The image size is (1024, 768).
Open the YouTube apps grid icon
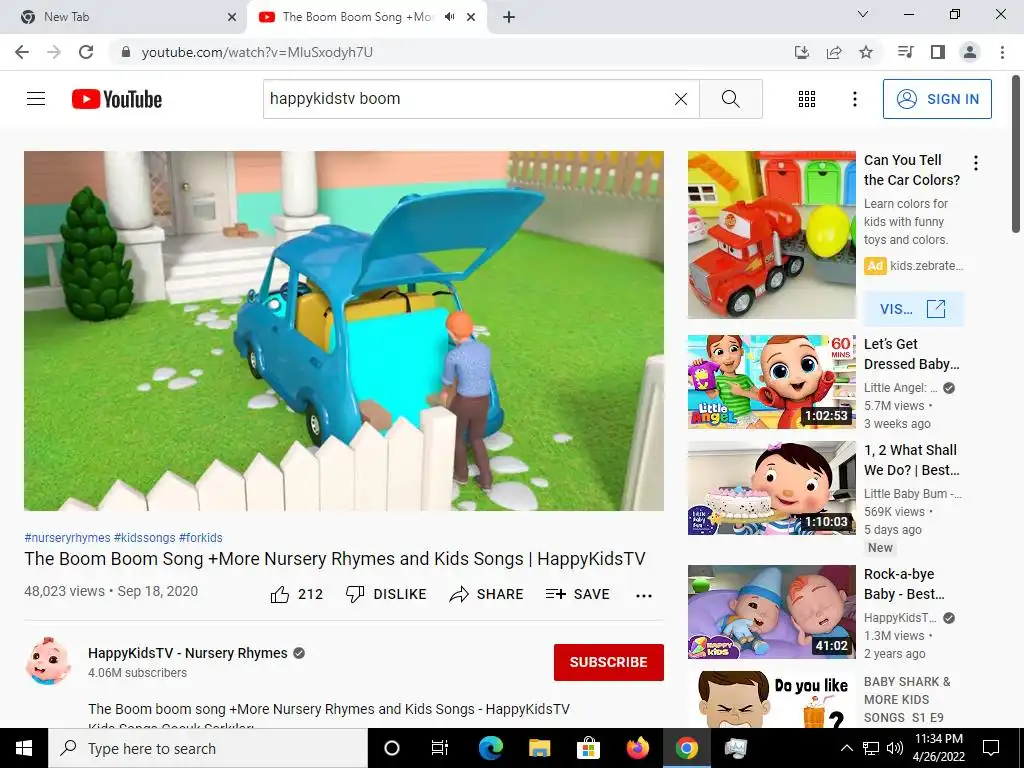(807, 99)
